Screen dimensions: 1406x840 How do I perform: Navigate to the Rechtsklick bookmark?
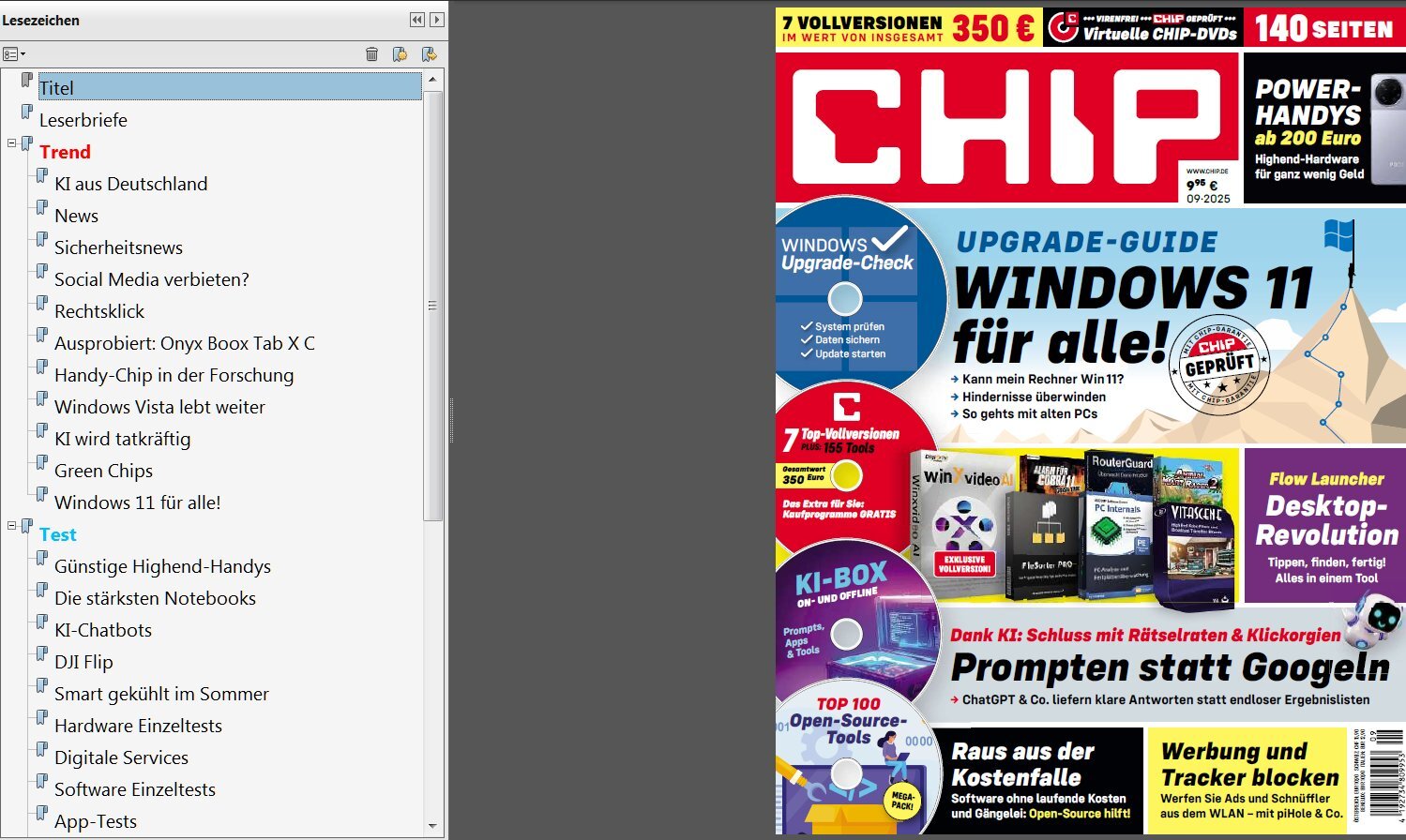[99, 311]
